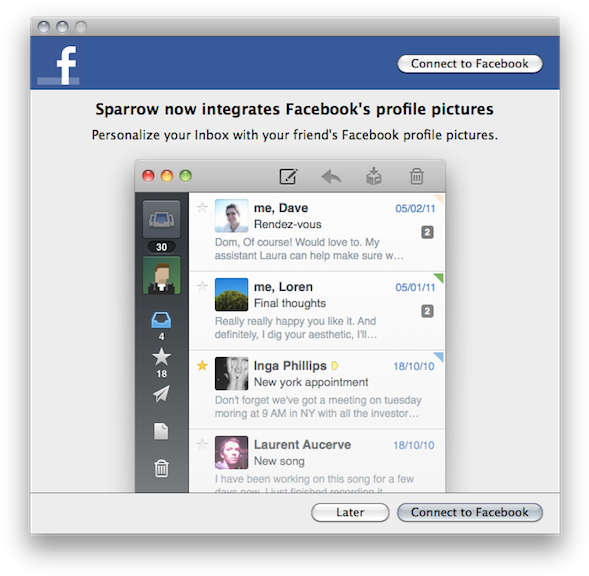Close the Sparrow dialog window
Image resolution: width=589 pixels, height=576 pixels.
click(44, 27)
